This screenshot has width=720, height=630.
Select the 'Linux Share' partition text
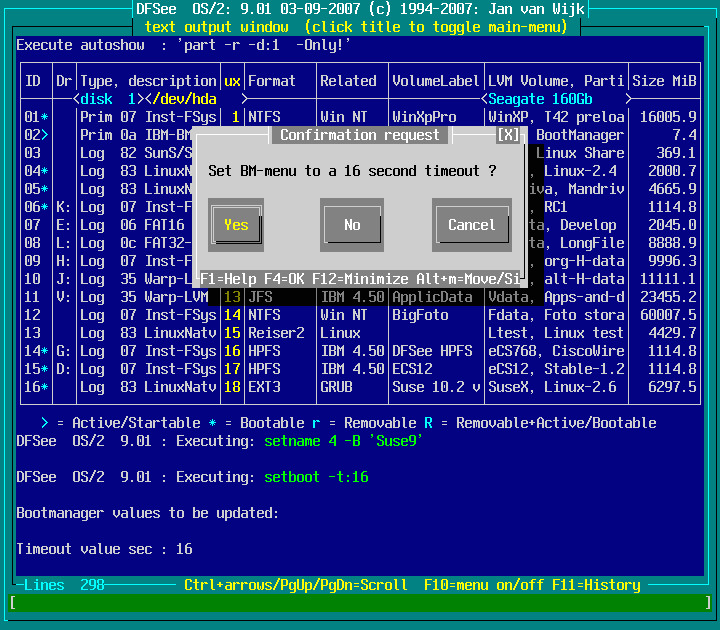pyautogui.click(x=580, y=153)
